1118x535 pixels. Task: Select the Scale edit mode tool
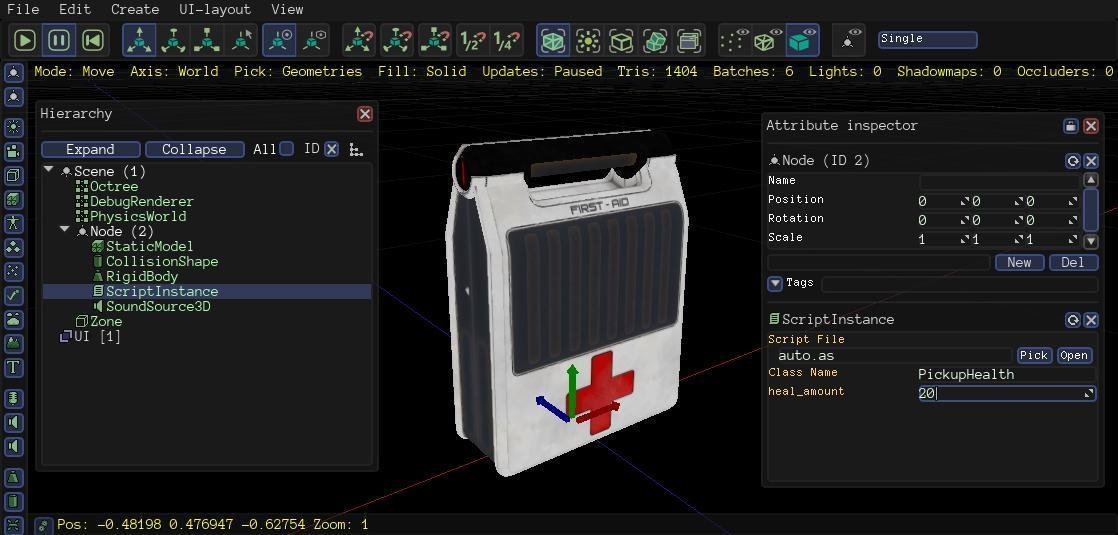pyautogui.click(x=208, y=40)
